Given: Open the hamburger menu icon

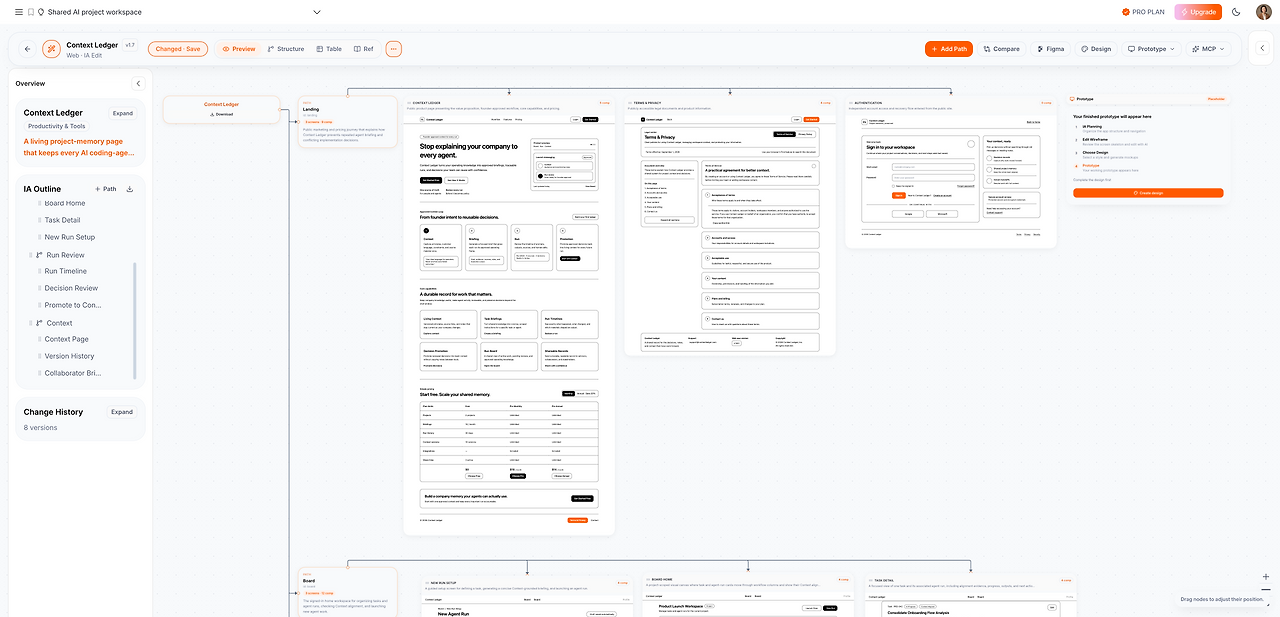Looking at the screenshot, I should point(18,12).
